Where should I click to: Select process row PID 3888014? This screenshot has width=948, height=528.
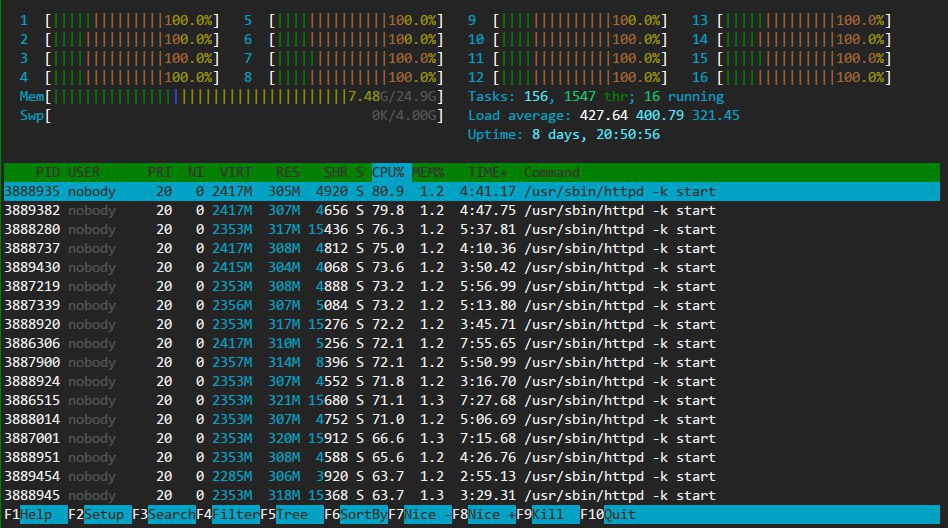point(472,419)
